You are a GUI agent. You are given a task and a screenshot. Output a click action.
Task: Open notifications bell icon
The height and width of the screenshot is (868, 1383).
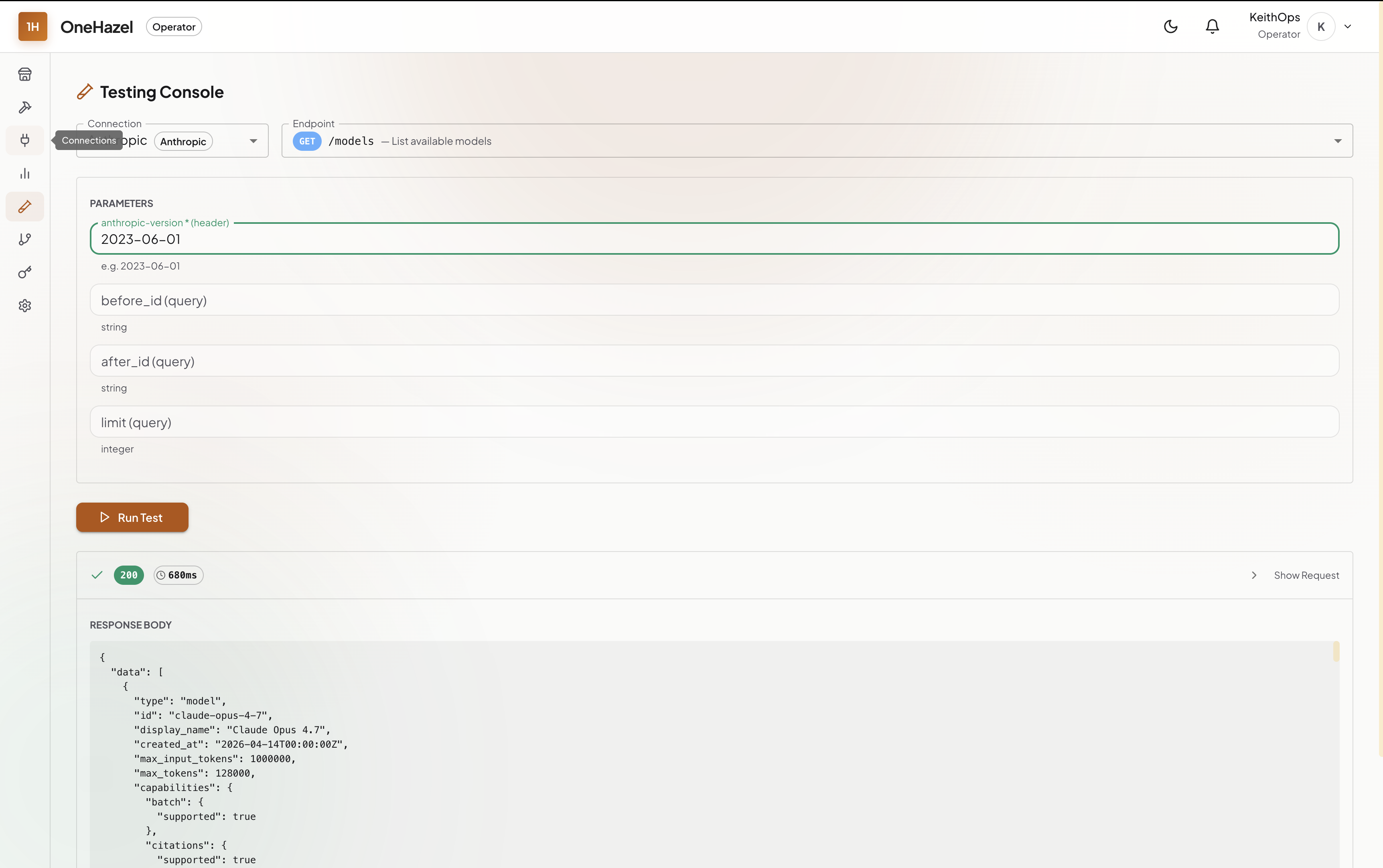[x=1212, y=26]
